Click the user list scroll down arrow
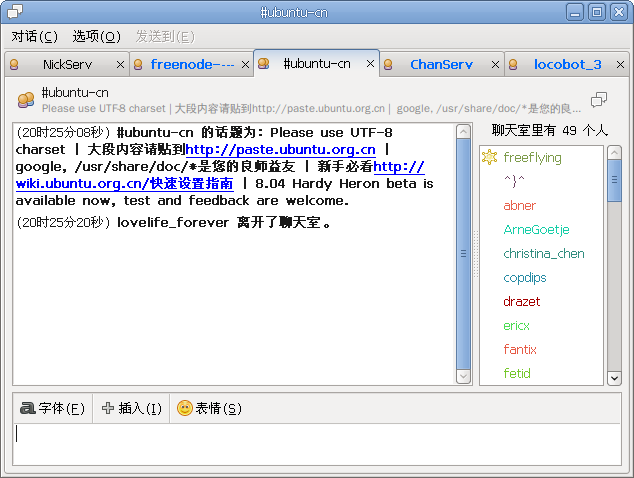634x478 pixels. 615,378
